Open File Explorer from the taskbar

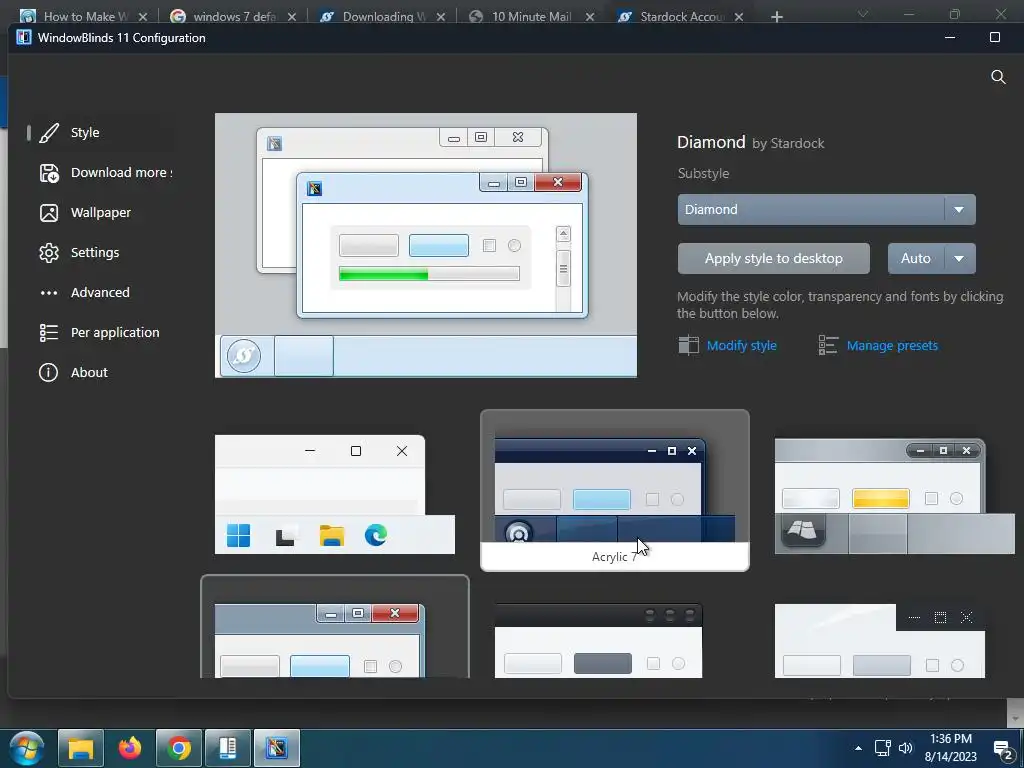click(x=81, y=748)
